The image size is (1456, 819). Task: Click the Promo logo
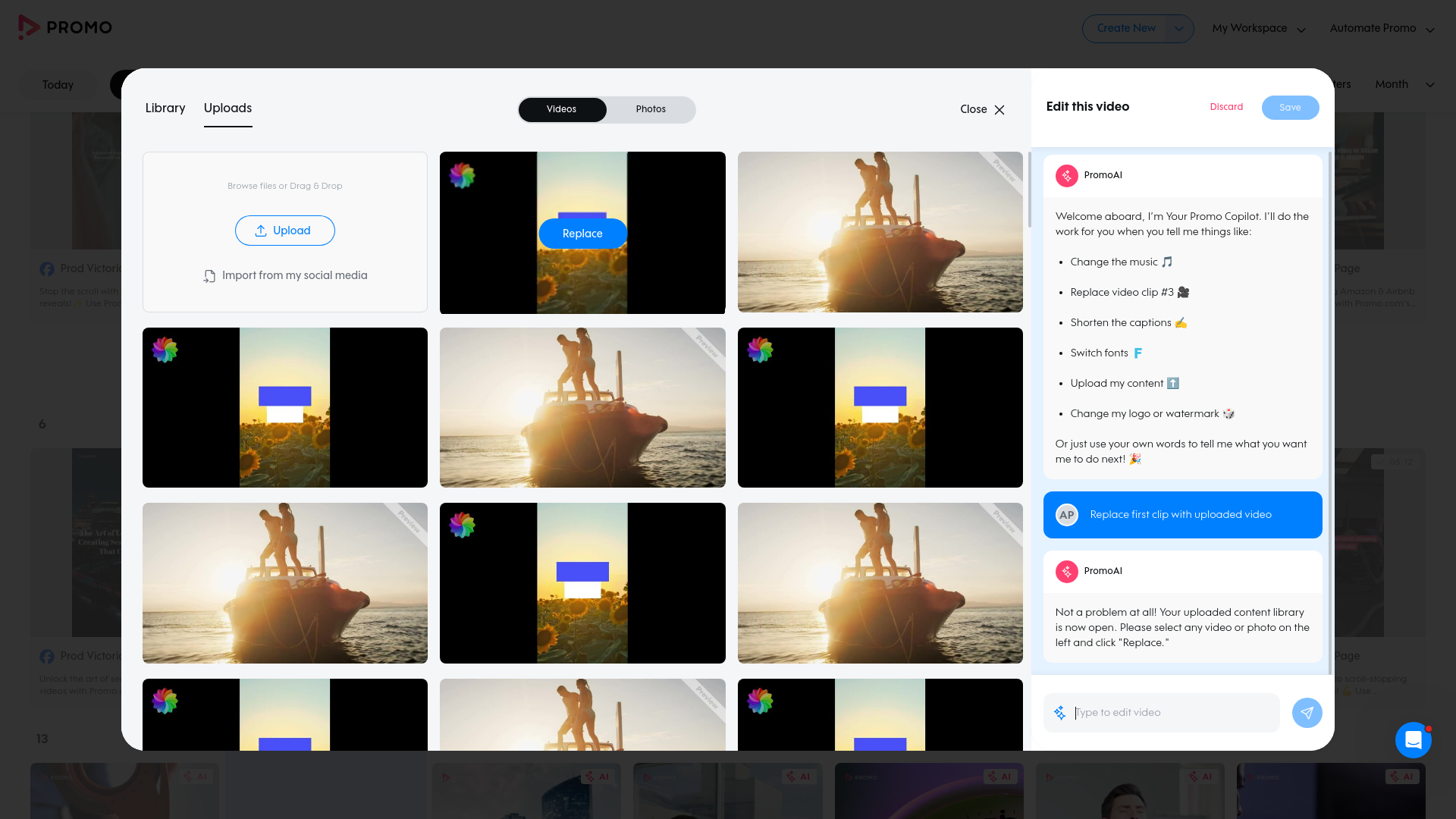(x=65, y=27)
